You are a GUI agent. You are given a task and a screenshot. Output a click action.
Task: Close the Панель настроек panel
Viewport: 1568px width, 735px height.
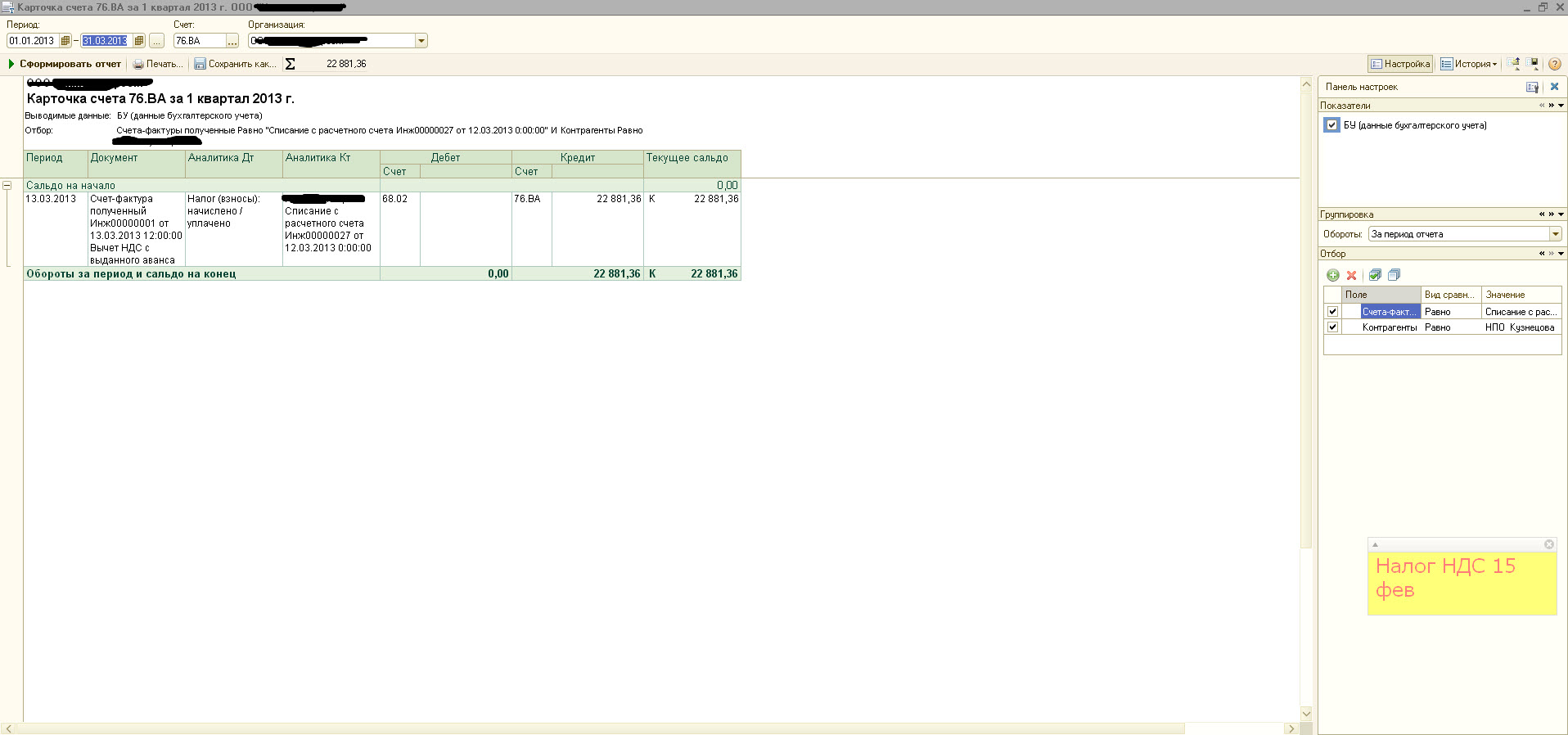point(1554,87)
